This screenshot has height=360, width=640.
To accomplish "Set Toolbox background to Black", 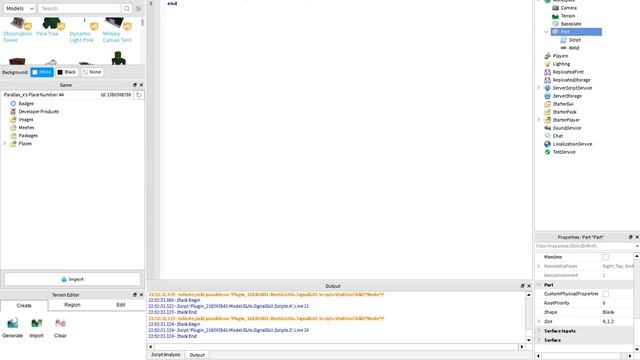I will coord(67,72).
